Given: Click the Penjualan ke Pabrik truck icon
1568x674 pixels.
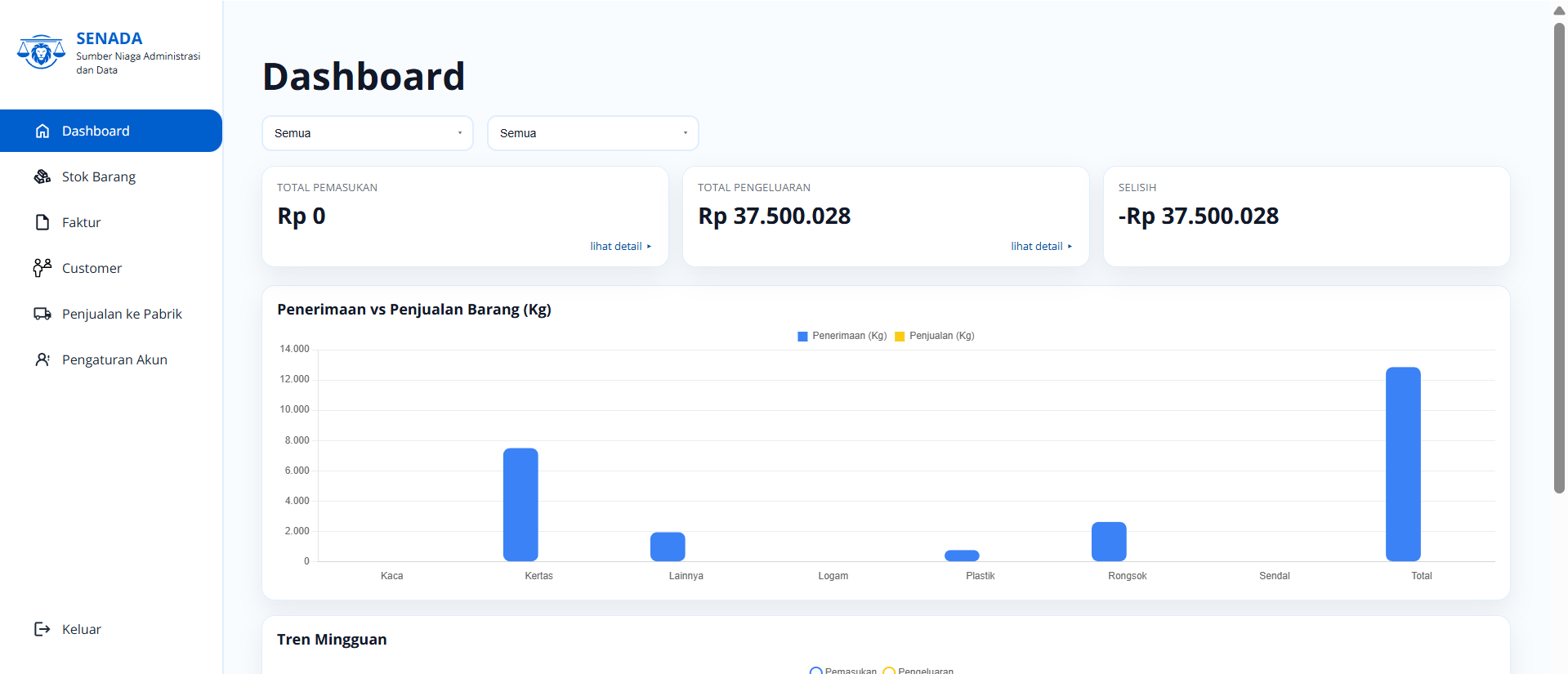Looking at the screenshot, I should (x=42, y=314).
